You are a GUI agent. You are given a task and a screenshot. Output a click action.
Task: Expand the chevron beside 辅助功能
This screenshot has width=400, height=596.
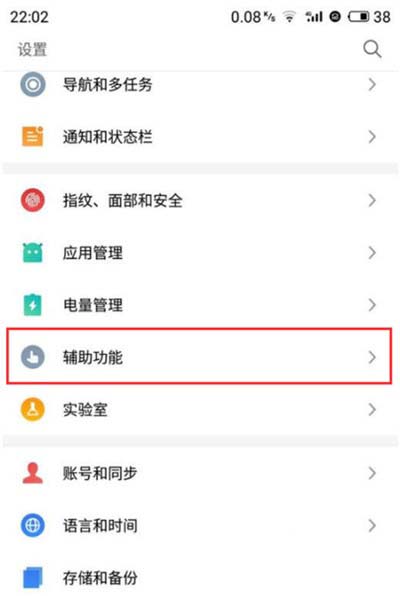click(x=372, y=357)
